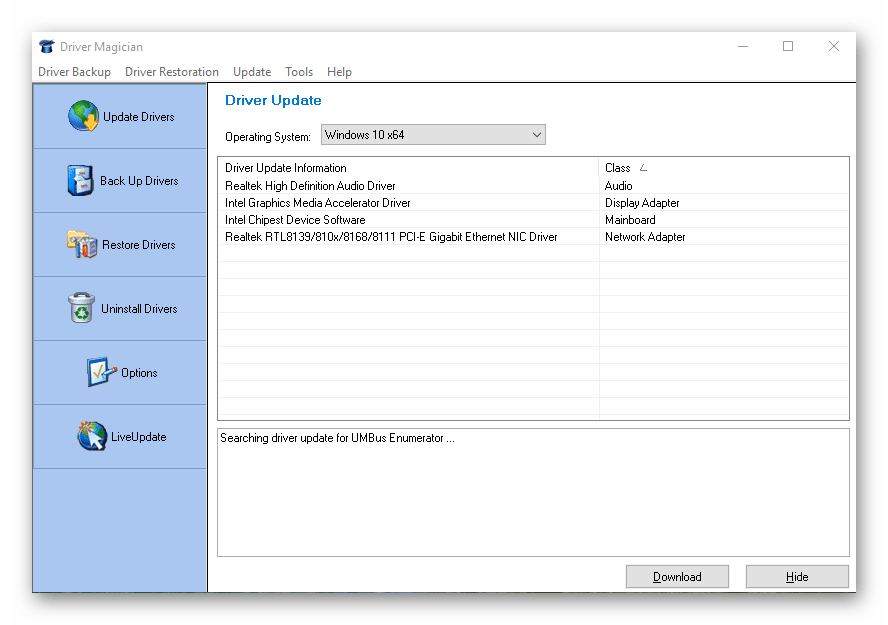Click the Uninstall Drivers recycle bin icon

tap(81, 307)
